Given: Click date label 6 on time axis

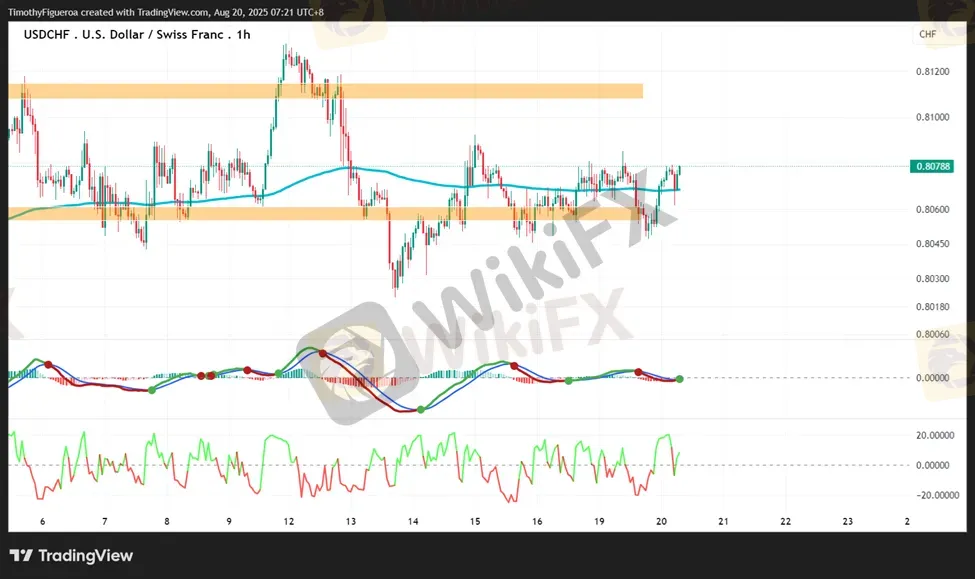Looking at the screenshot, I should tap(42, 522).
